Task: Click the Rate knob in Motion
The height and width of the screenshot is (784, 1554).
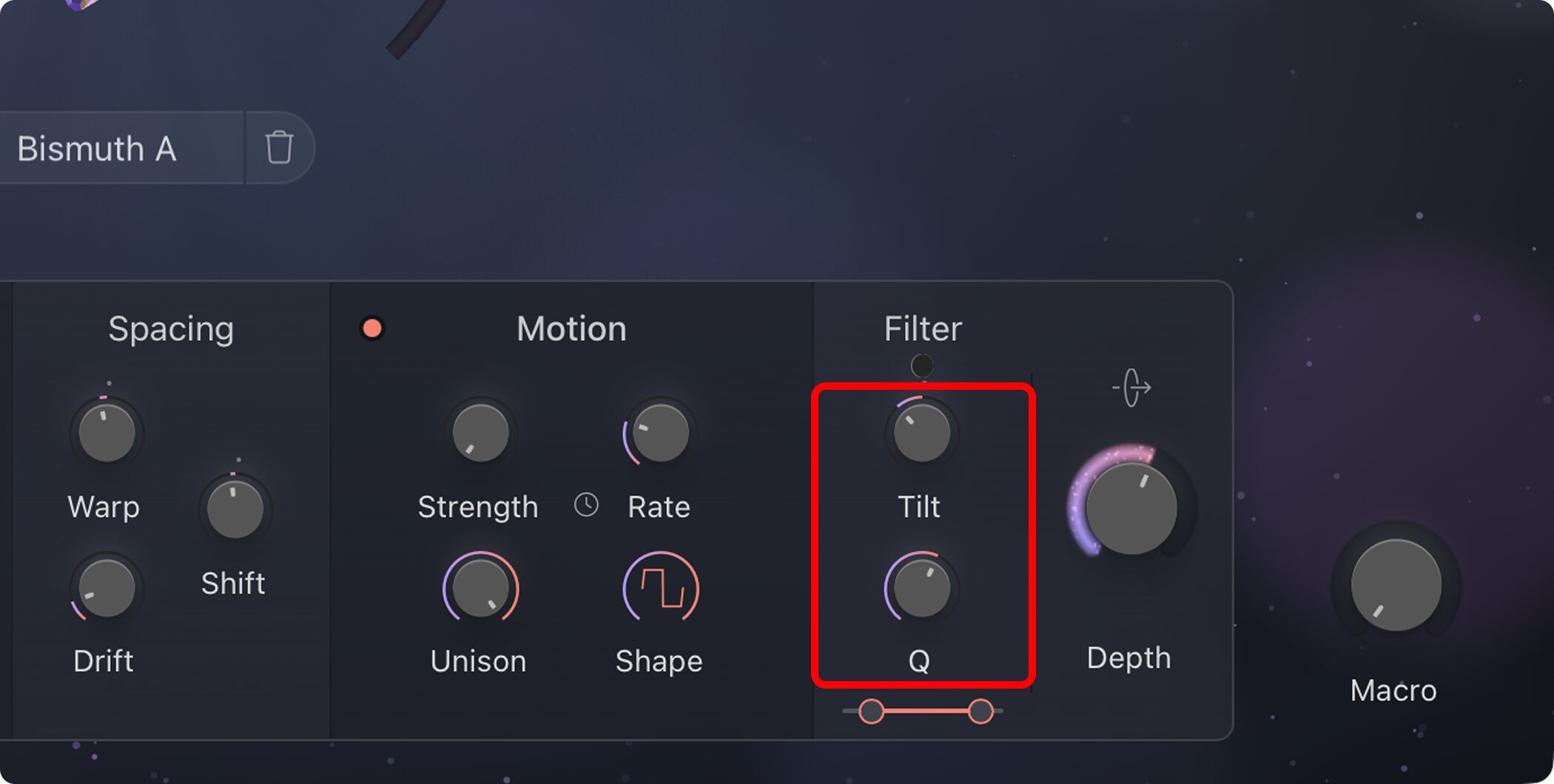Action: tap(660, 433)
